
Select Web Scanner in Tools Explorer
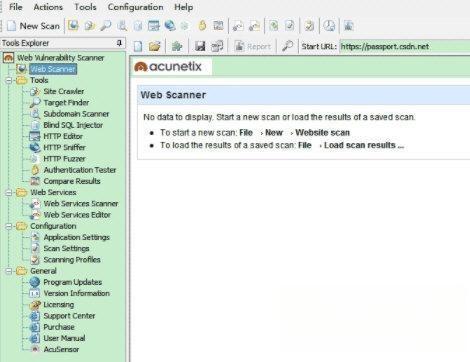coord(53,69)
